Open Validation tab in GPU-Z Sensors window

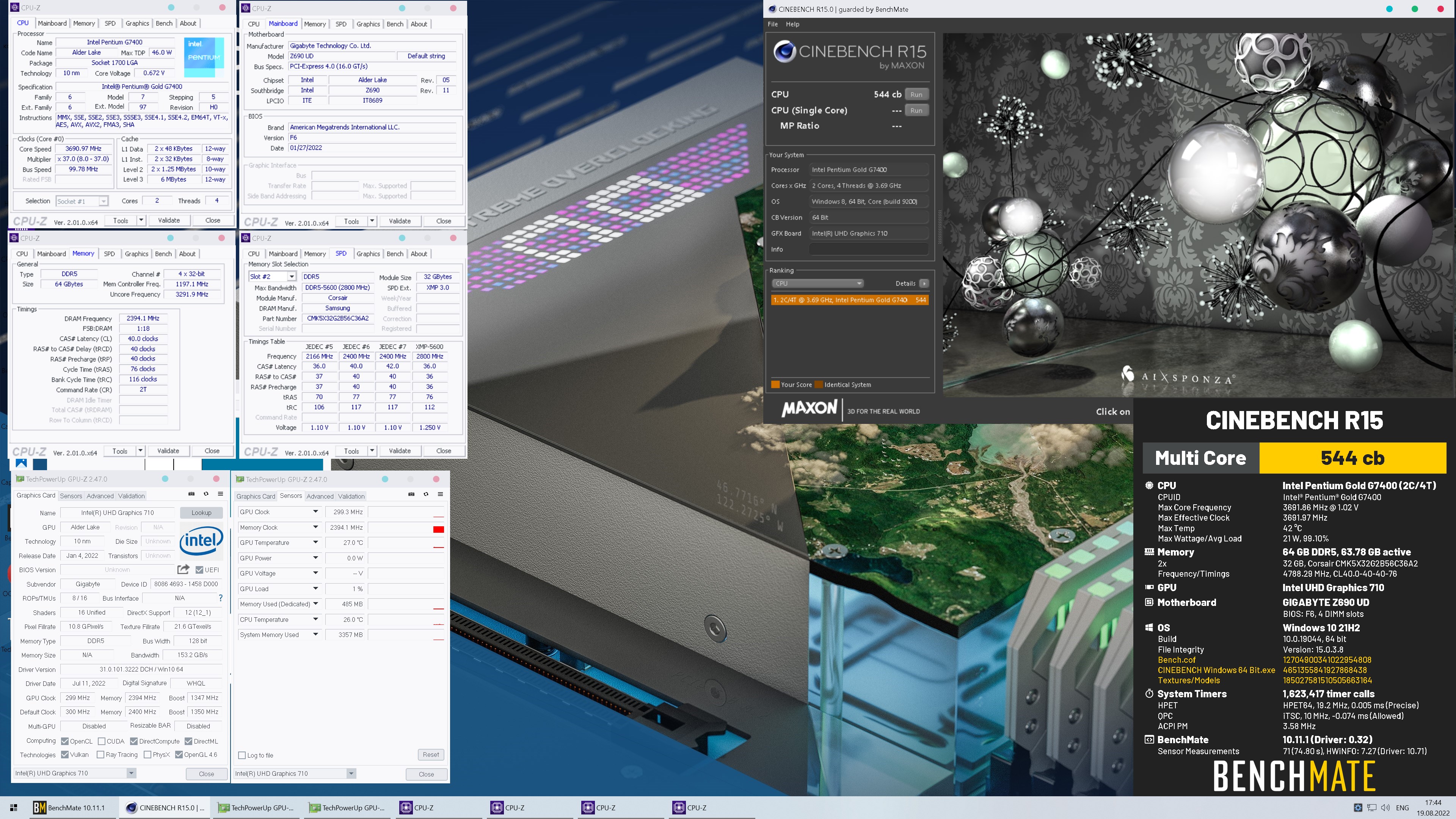coord(351,496)
